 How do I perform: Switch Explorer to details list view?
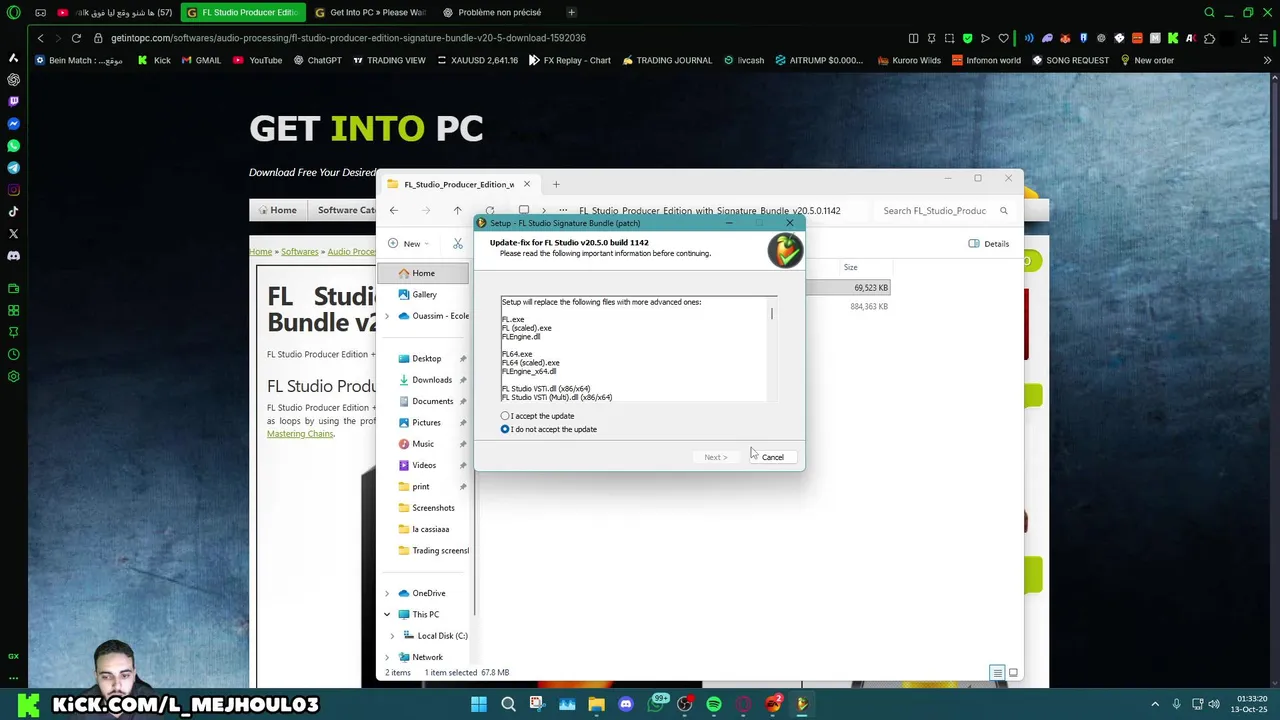point(997,673)
